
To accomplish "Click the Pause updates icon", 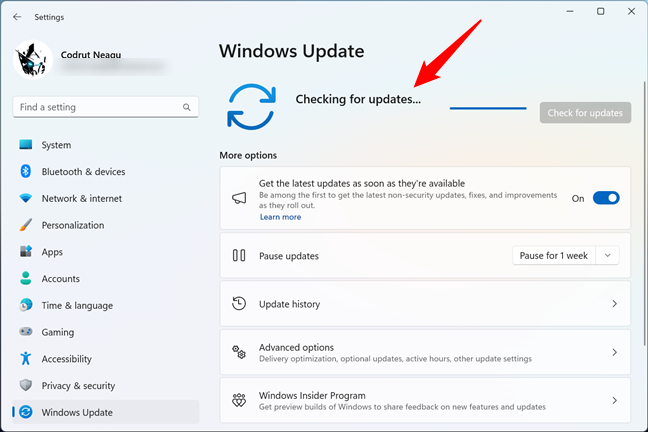I will click(239, 255).
